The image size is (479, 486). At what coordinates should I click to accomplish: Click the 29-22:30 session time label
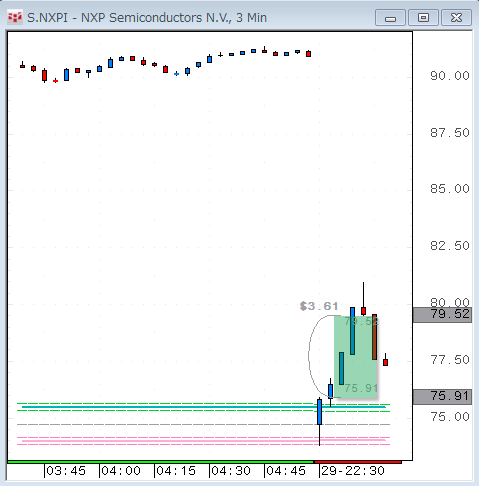(353, 471)
